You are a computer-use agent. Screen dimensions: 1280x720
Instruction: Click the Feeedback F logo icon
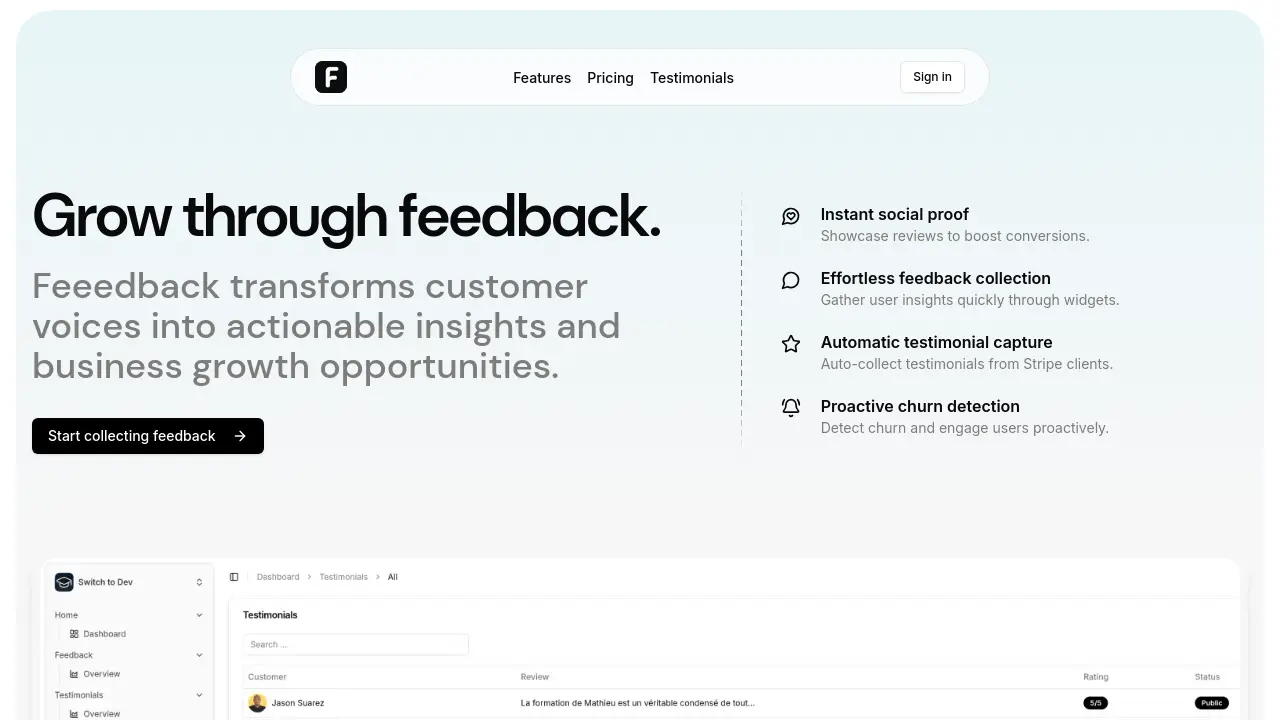(331, 77)
